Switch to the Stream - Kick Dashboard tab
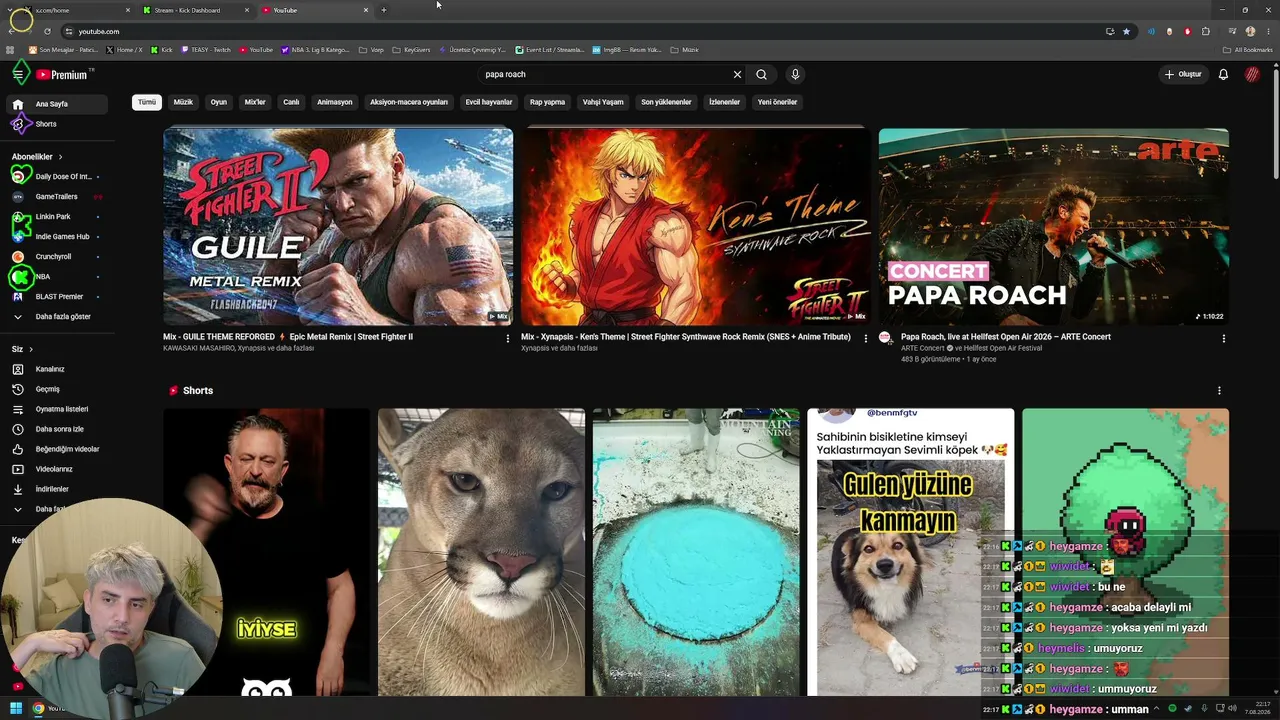 tap(195, 10)
